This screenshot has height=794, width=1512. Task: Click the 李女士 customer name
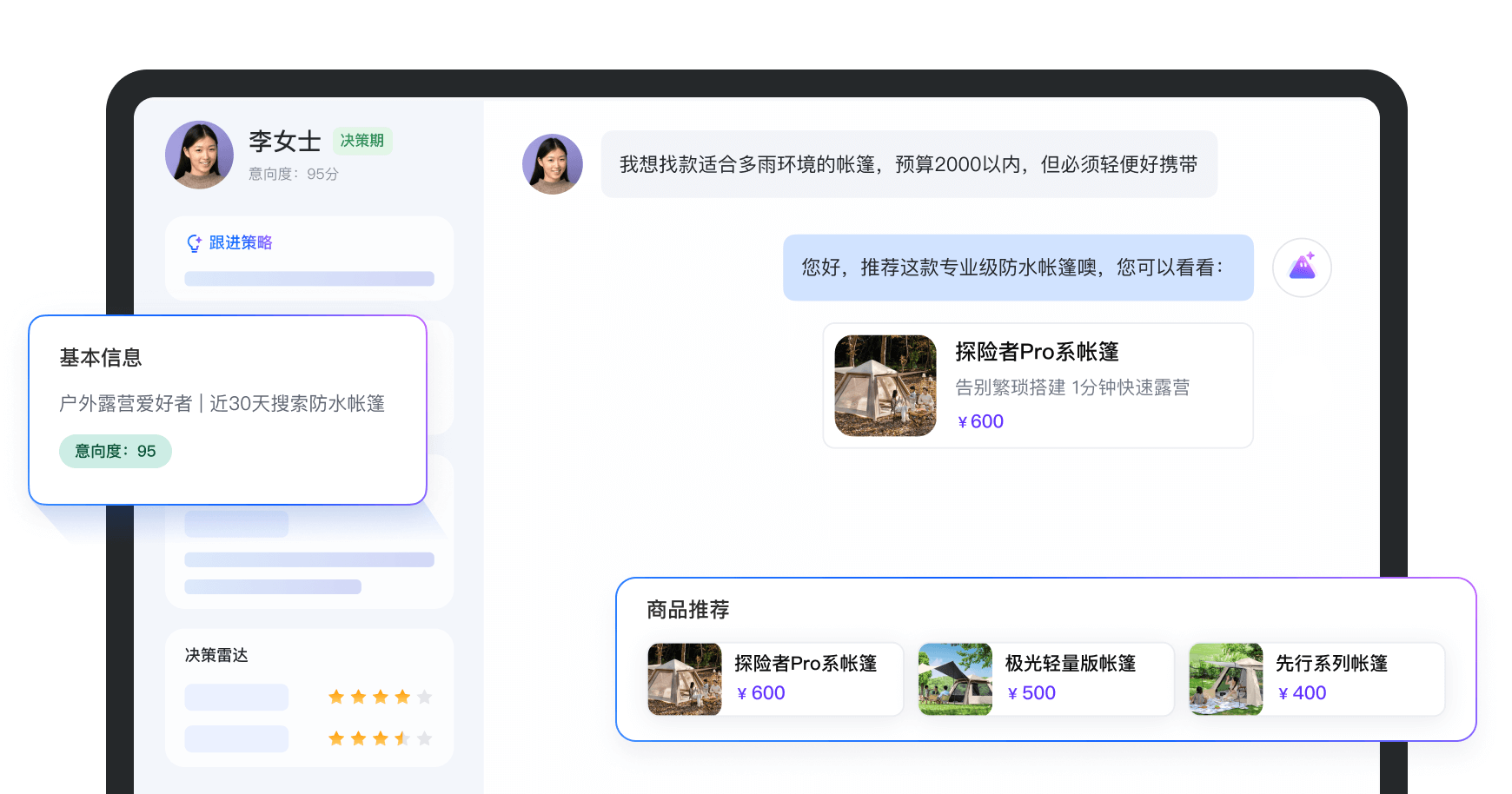coord(285,142)
